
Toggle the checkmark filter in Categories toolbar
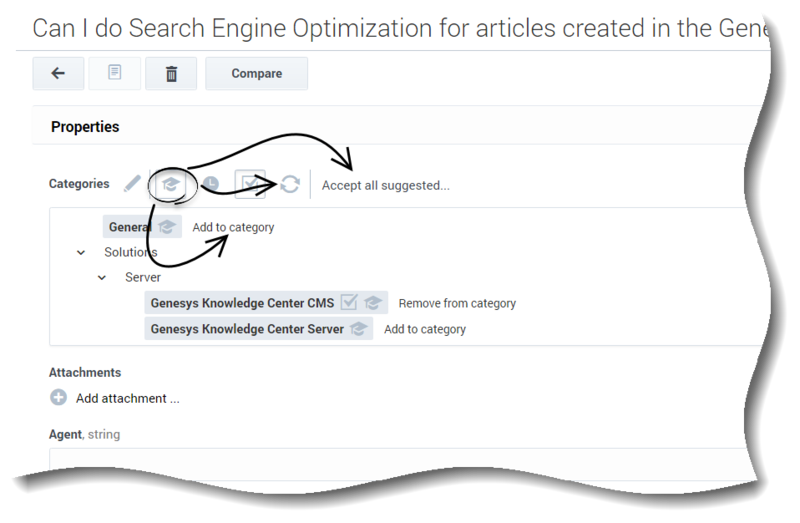tap(250, 184)
